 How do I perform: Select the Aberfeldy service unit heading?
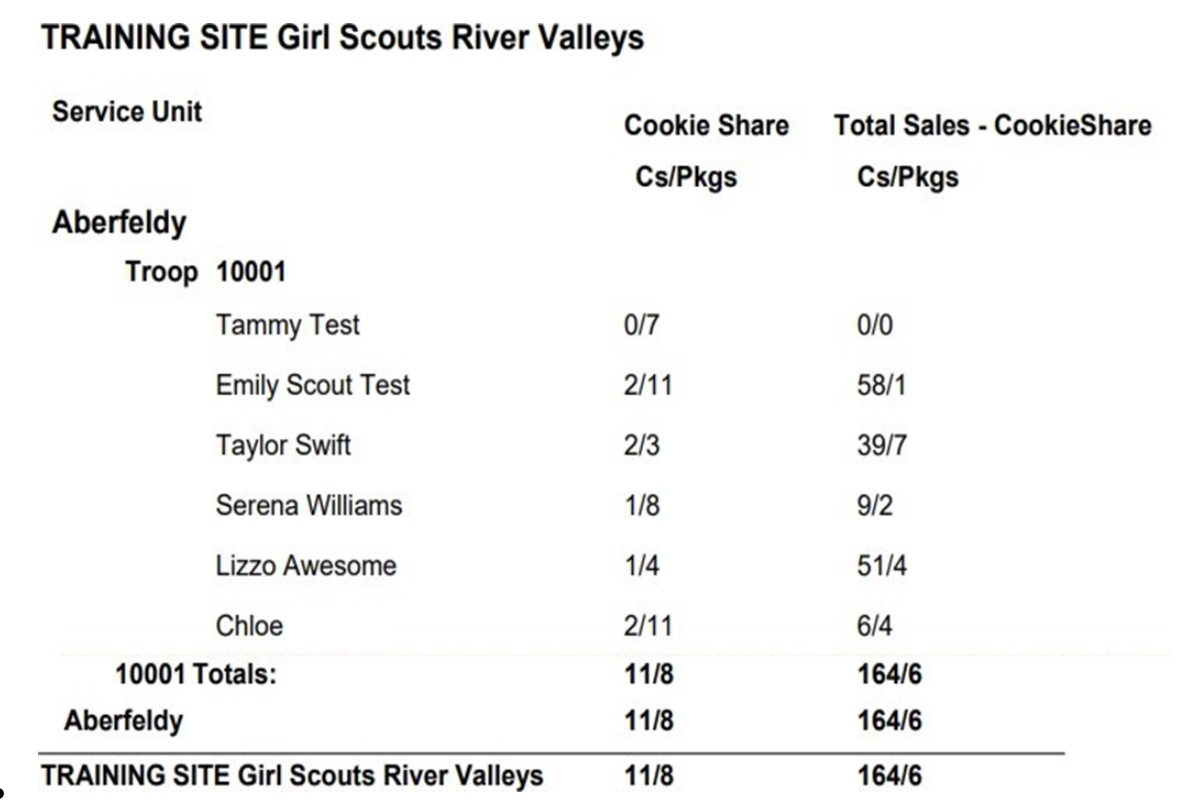119,222
